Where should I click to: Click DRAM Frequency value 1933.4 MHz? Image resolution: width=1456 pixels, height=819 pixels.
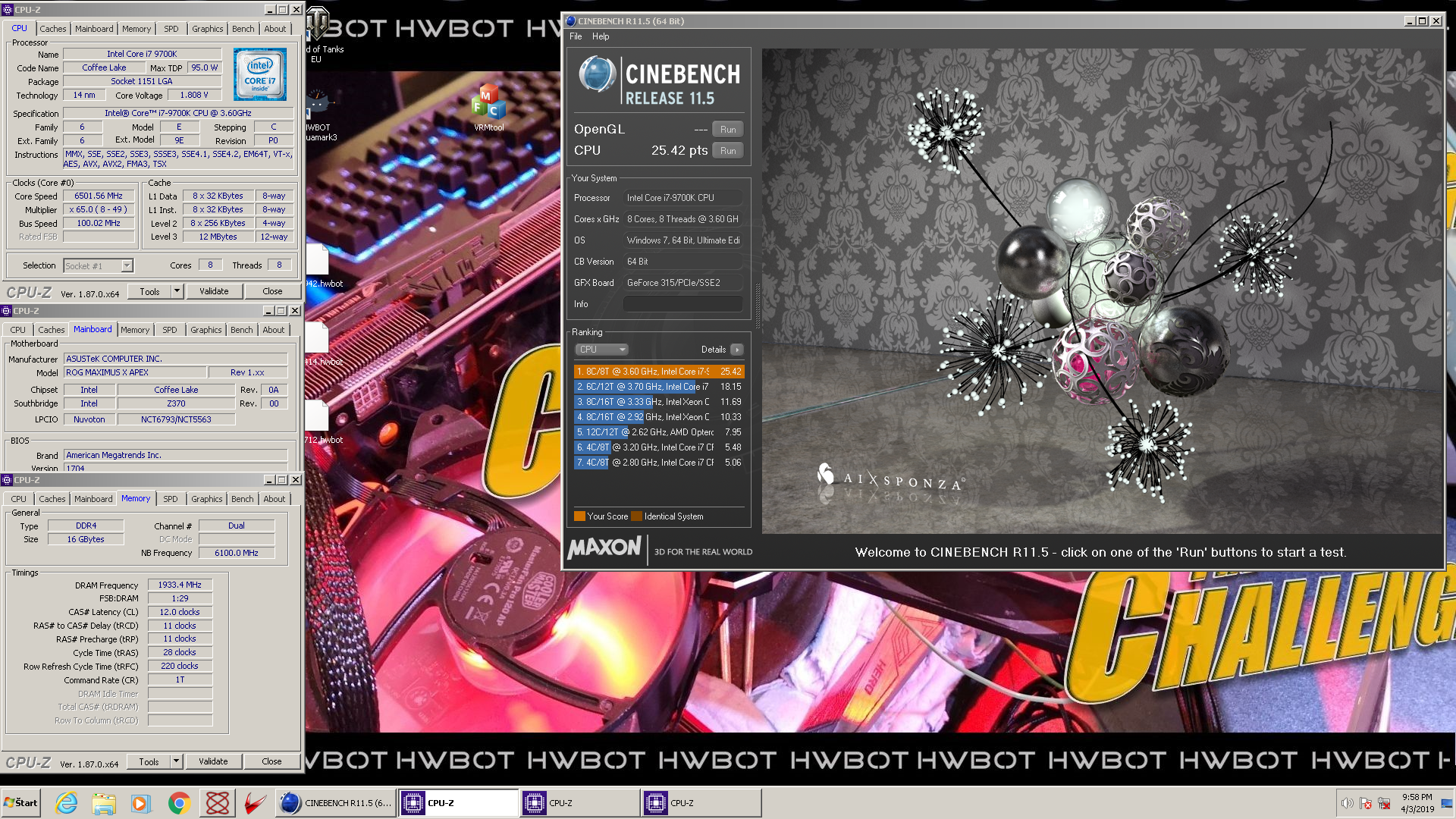[x=180, y=585]
